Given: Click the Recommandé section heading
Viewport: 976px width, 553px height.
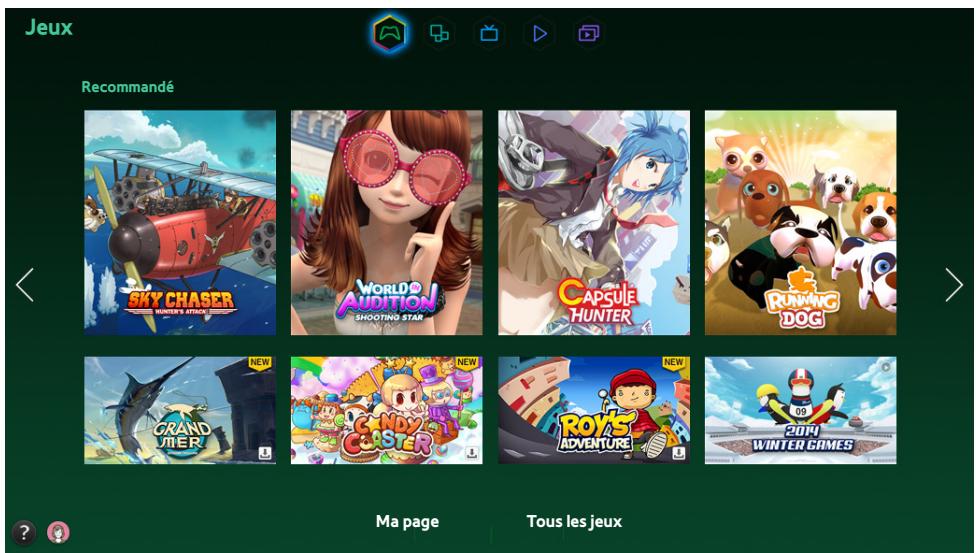Looking at the screenshot, I should pyautogui.click(x=128, y=87).
